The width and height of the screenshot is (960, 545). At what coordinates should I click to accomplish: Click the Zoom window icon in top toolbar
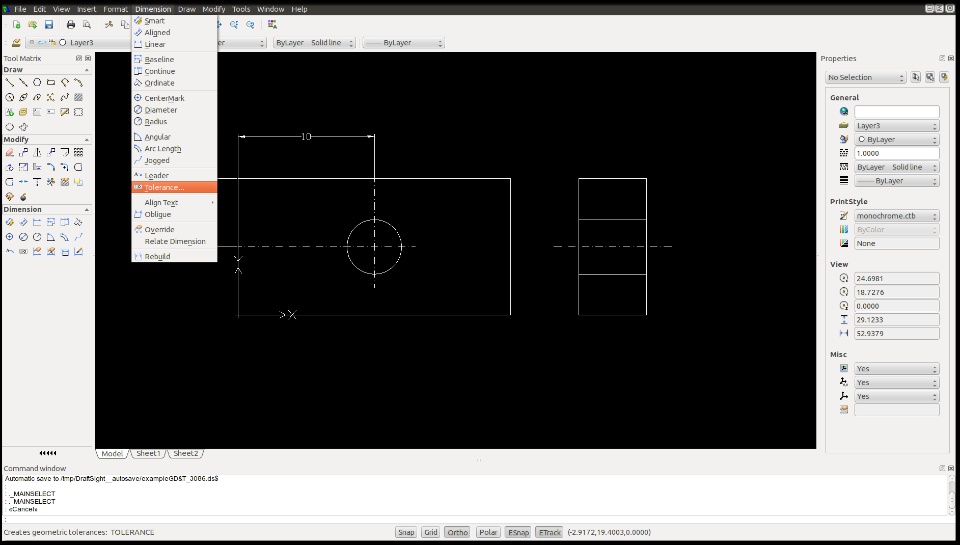pos(234,24)
